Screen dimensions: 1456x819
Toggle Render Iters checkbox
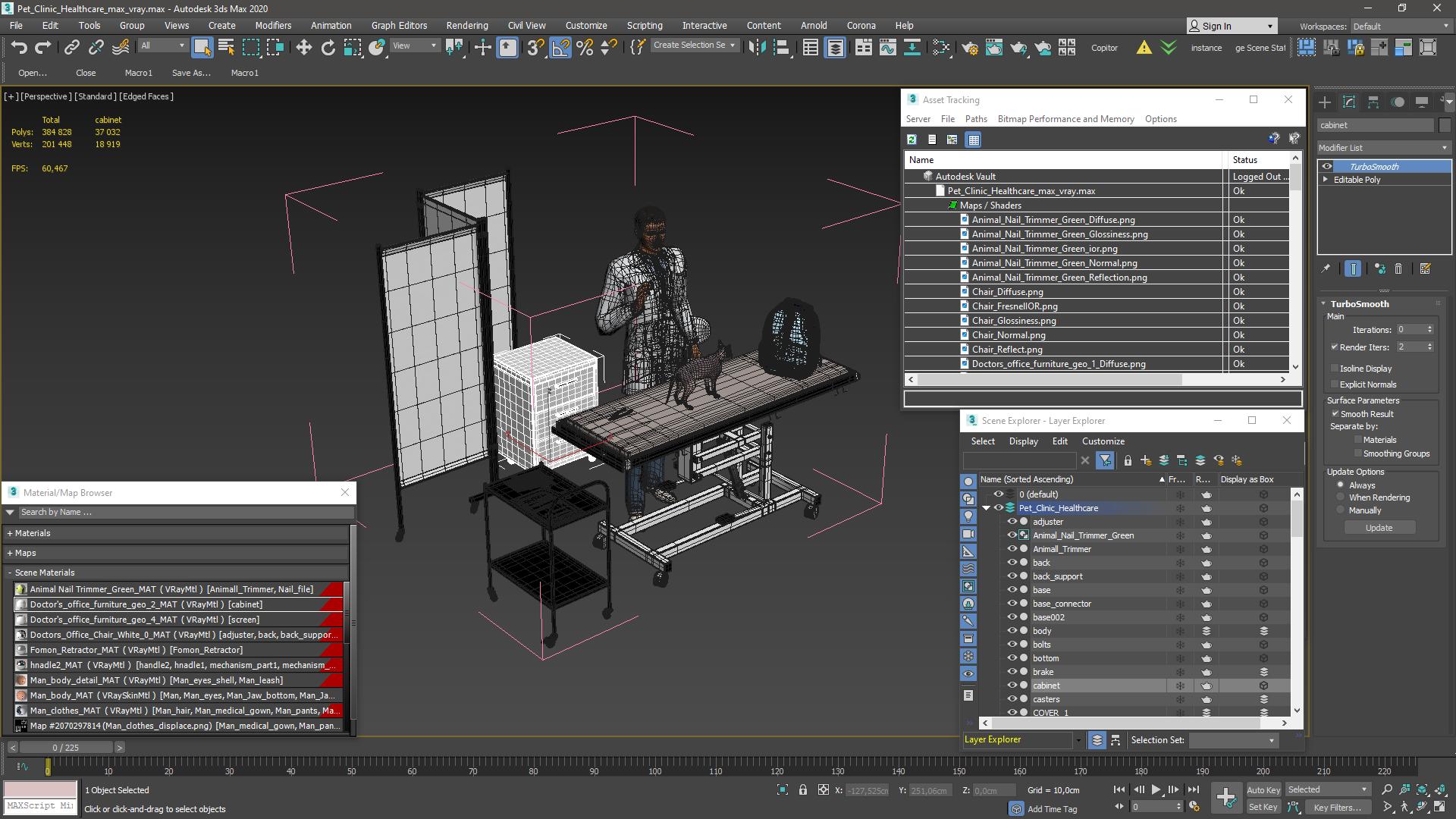point(1334,347)
